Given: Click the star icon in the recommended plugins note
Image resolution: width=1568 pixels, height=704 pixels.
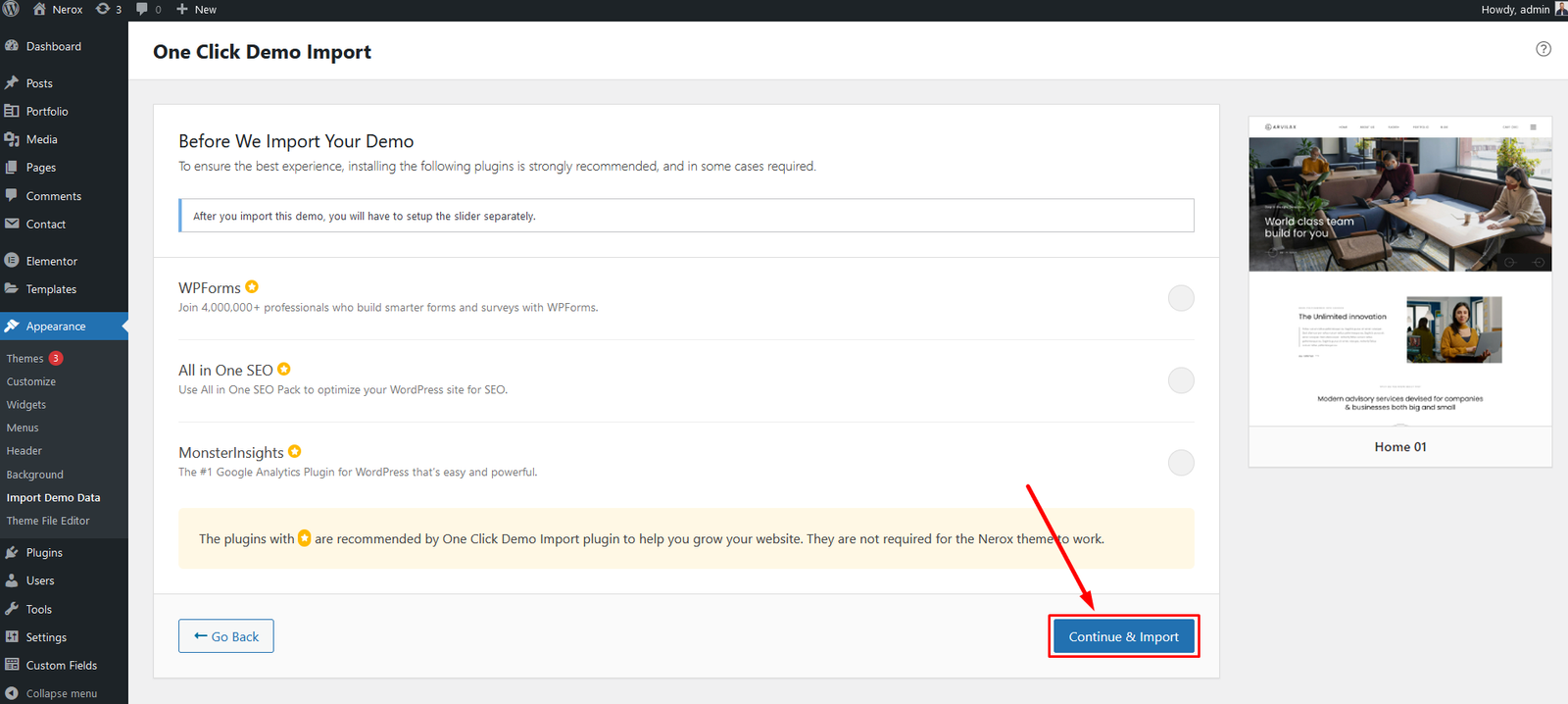Looking at the screenshot, I should coord(305,538).
